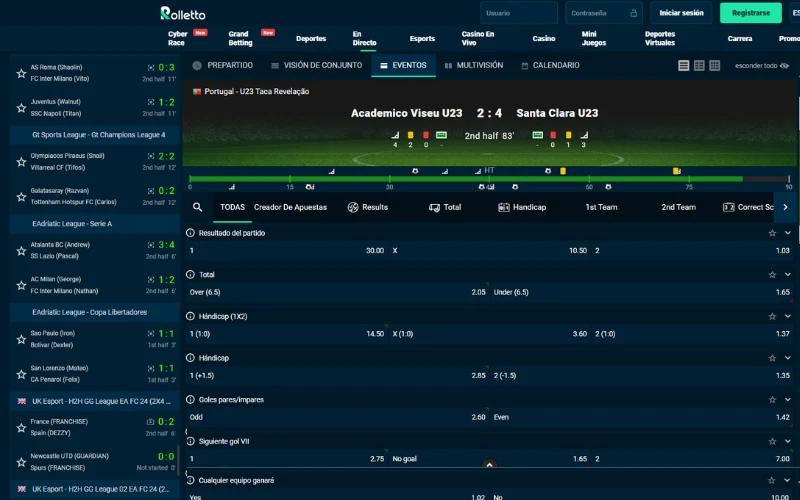Click the HT marker on match timeline
Viewport: 800px width, 500px height.
[489, 170]
